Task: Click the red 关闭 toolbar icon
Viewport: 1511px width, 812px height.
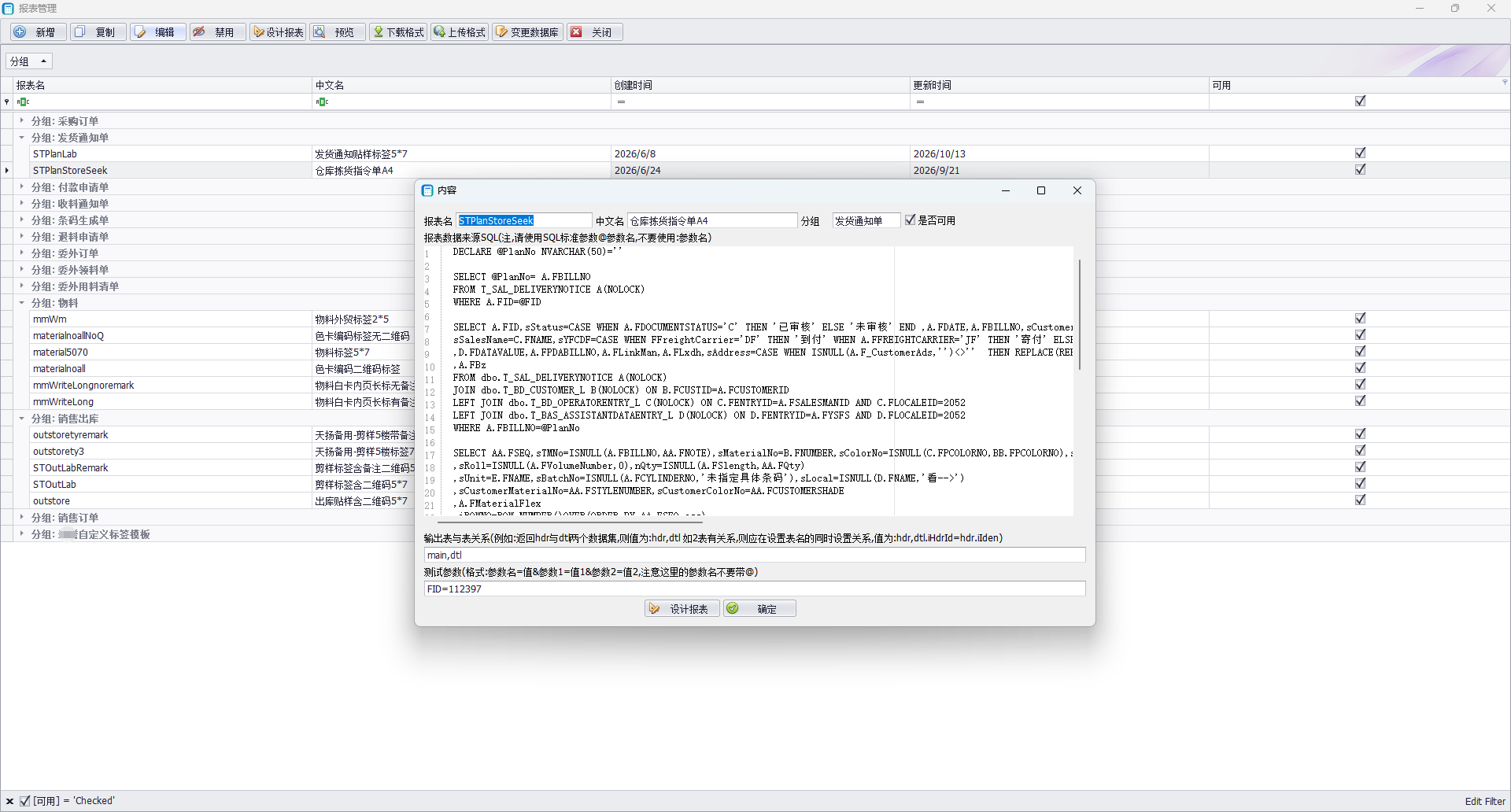Action: point(577,32)
